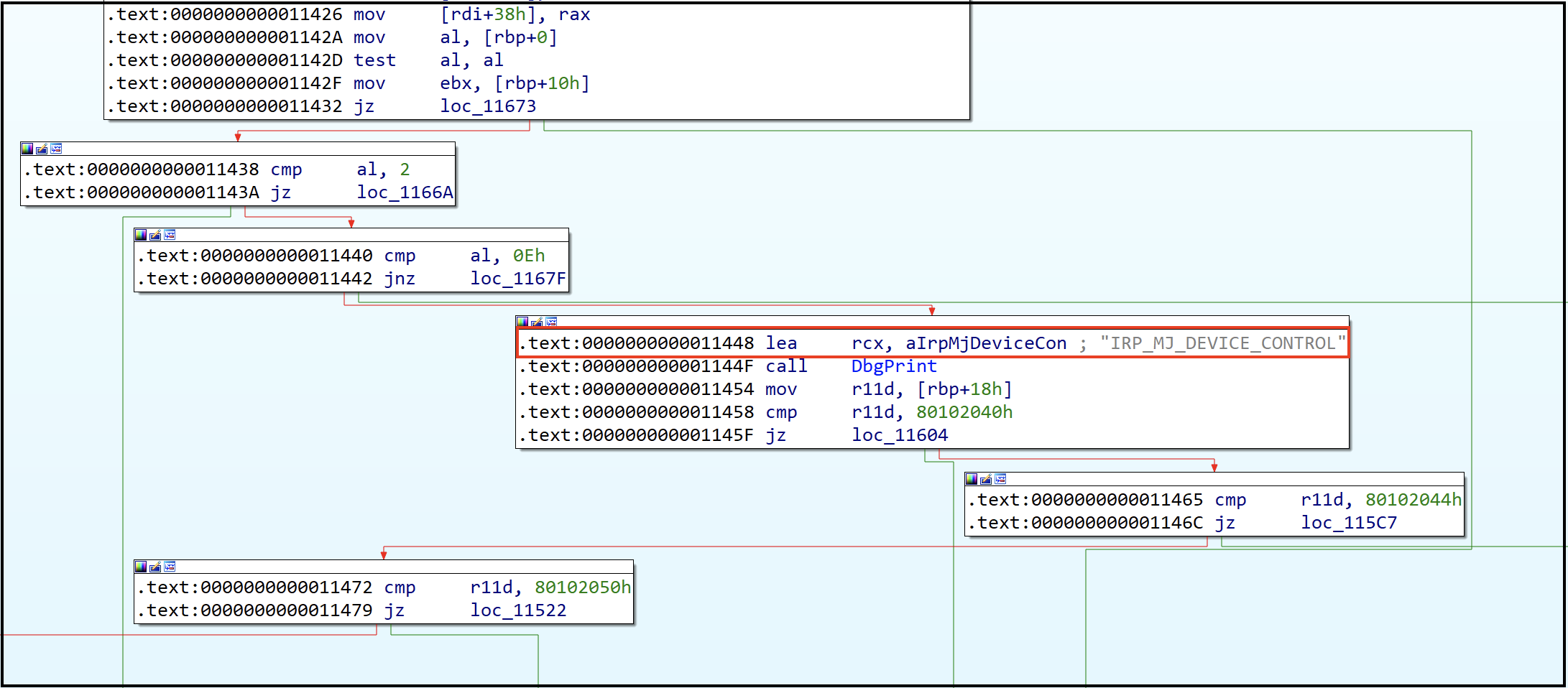This screenshot has height=688, width=1568.
Task: Click the loc_115C7 jump label
Action: [x=1349, y=523]
